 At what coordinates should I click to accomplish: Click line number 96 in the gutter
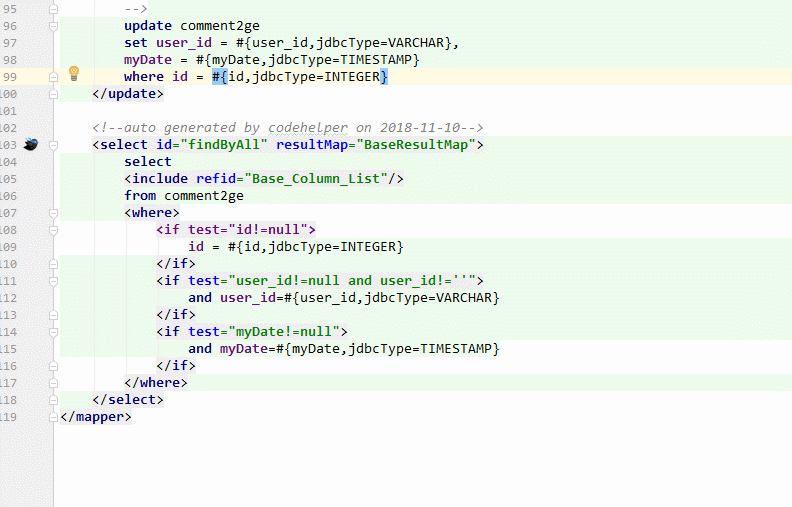click(x=10, y=26)
